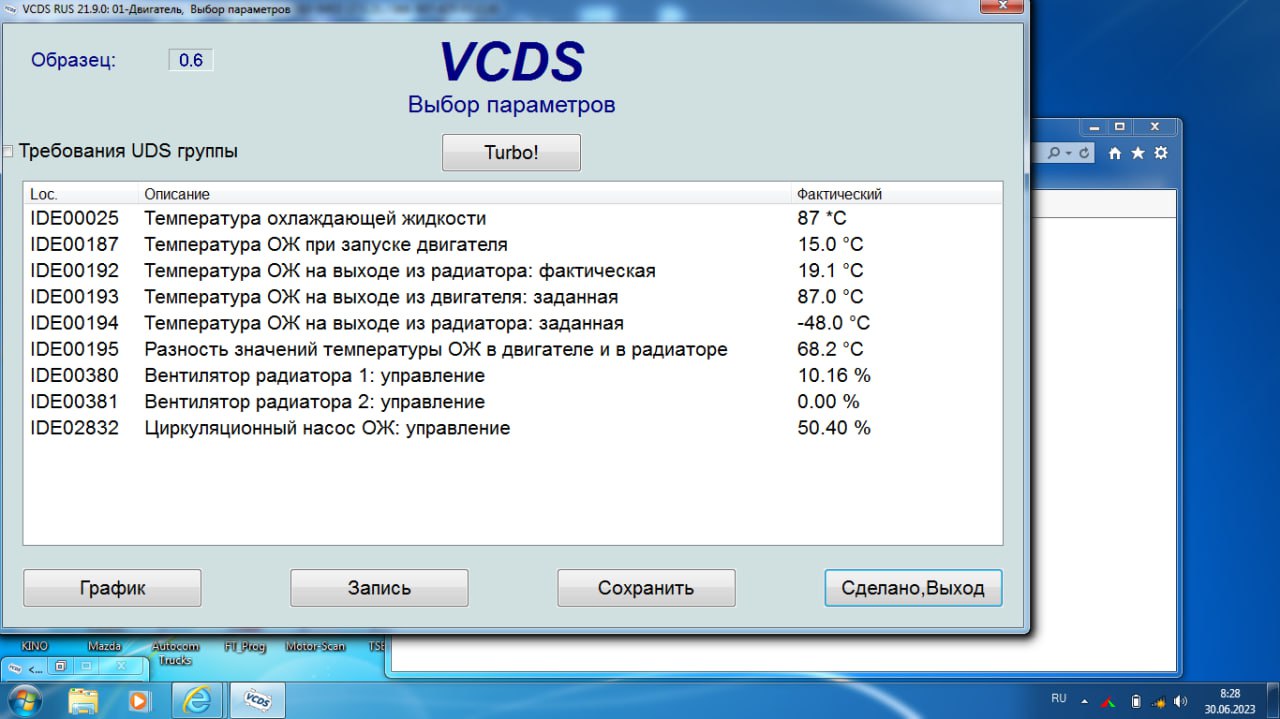The width and height of the screenshot is (1280, 719).
Task: Click the Фактический column header
Action: coord(896,194)
